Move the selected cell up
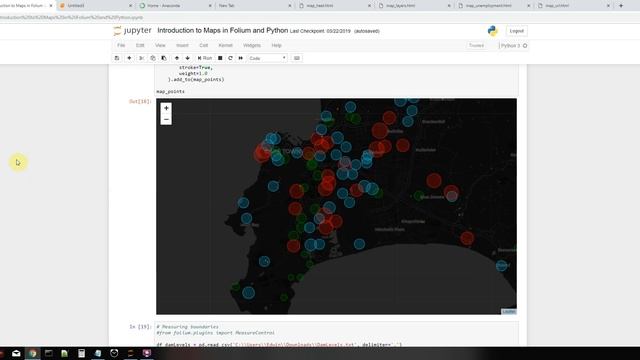 177,58
